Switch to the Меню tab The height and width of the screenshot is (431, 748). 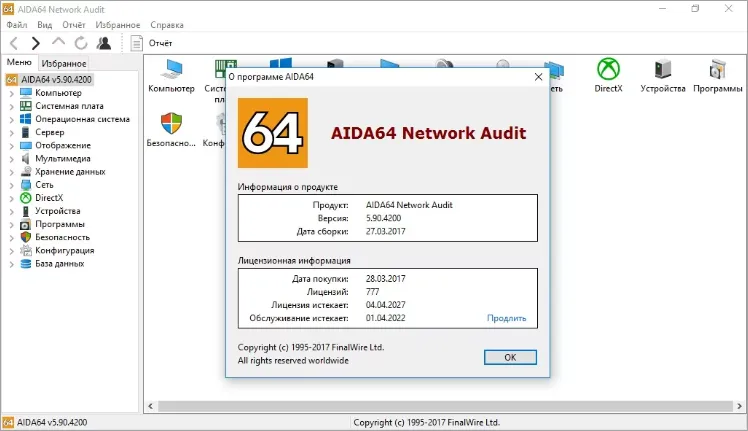(x=19, y=63)
